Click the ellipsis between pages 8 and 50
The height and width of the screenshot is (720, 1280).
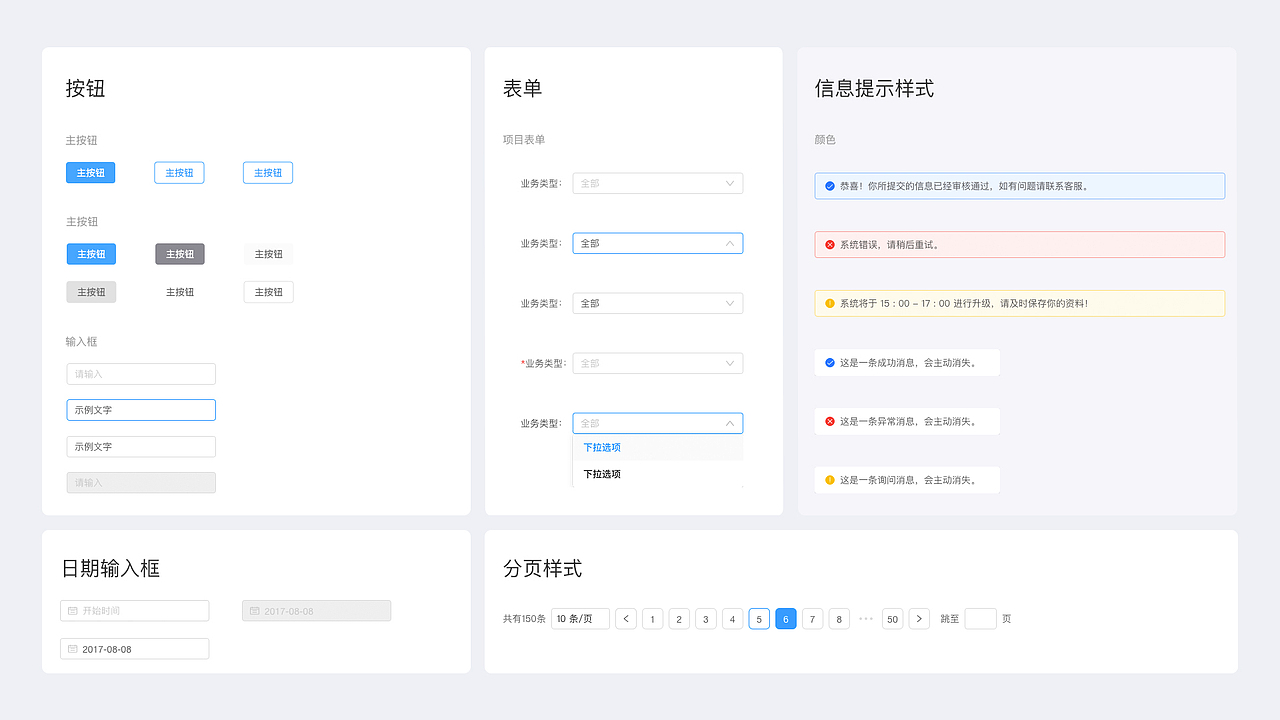click(x=866, y=619)
